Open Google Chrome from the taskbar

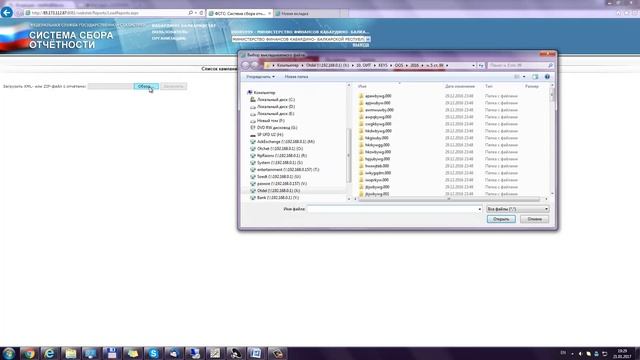coord(29,353)
